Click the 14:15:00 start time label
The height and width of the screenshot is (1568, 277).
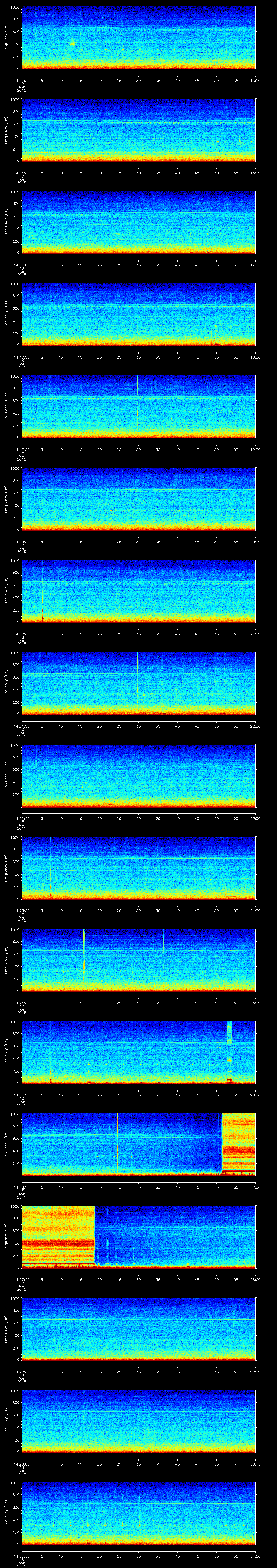21,173
